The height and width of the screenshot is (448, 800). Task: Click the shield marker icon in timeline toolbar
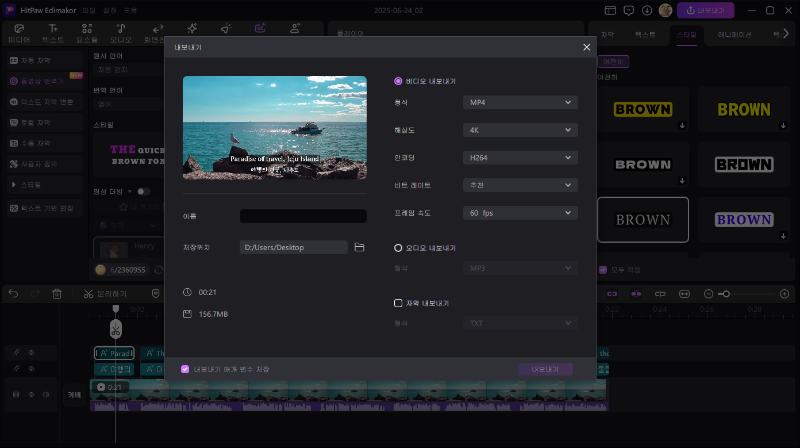[x=156, y=293]
